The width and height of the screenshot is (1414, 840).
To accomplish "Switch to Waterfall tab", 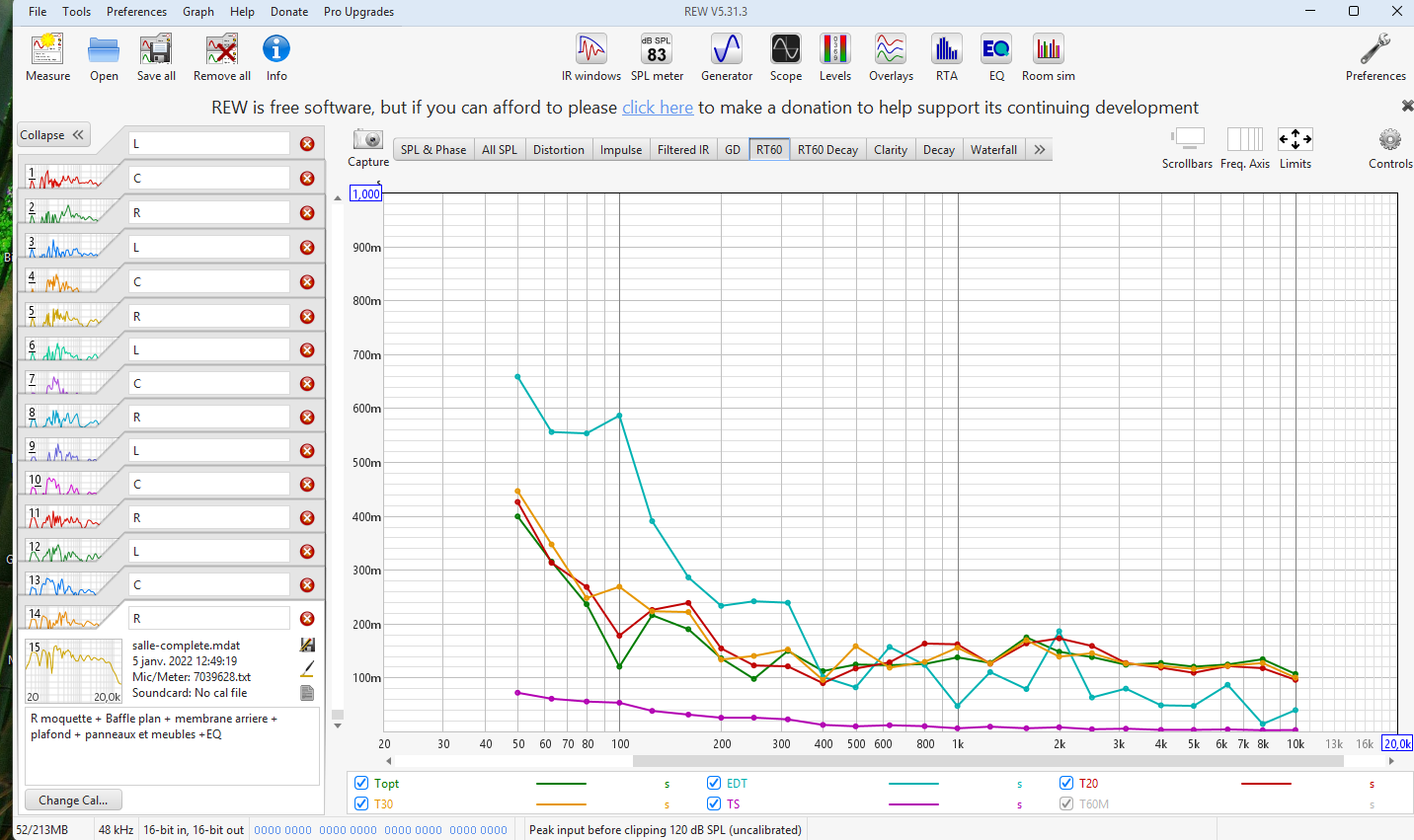I will pyautogui.click(x=993, y=150).
